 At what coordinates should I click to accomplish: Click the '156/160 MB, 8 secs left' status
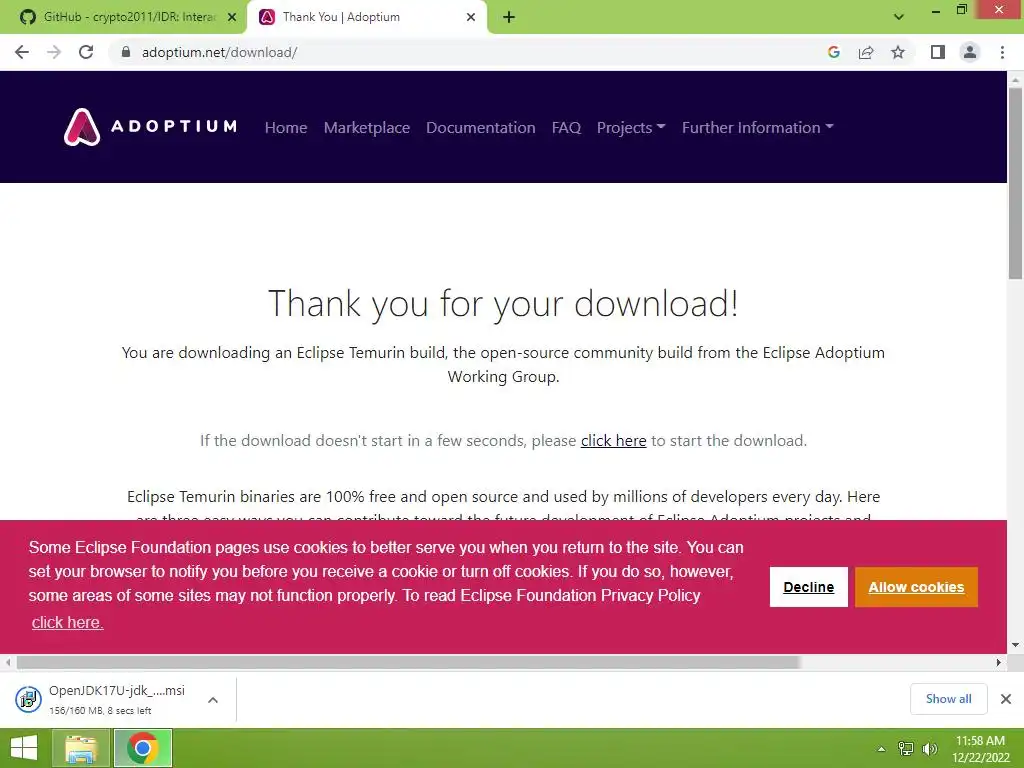point(101,711)
